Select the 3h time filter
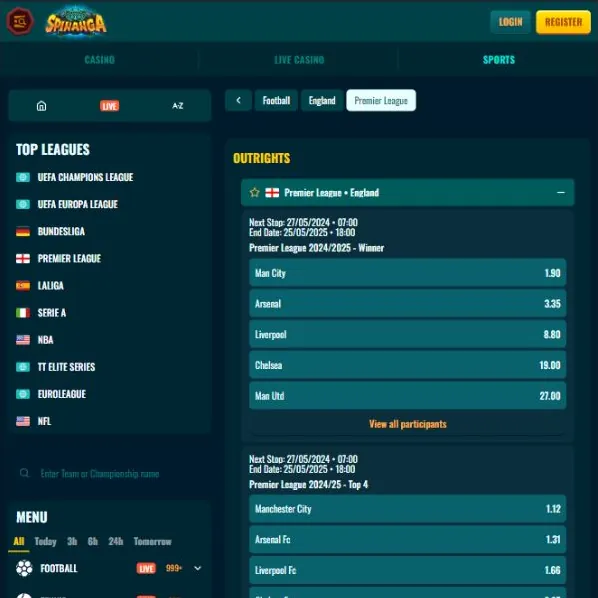 coord(72,541)
